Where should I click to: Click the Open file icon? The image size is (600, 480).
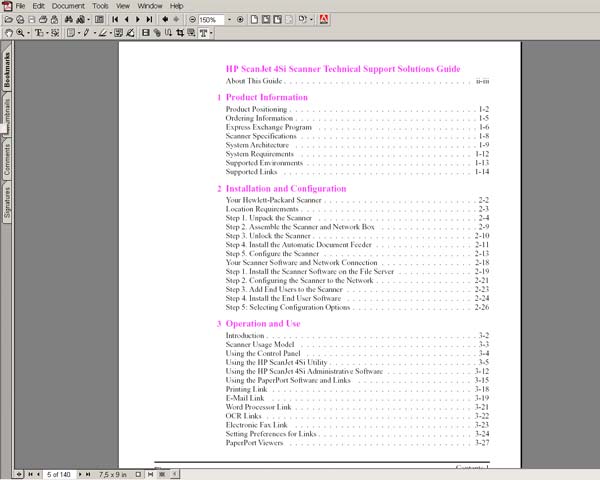coord(8,20)
